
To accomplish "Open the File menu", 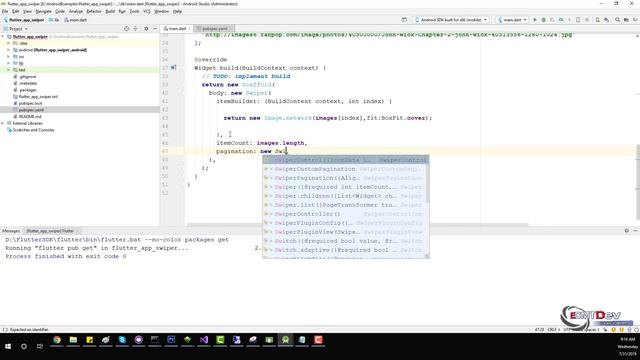I will [5, 11].
